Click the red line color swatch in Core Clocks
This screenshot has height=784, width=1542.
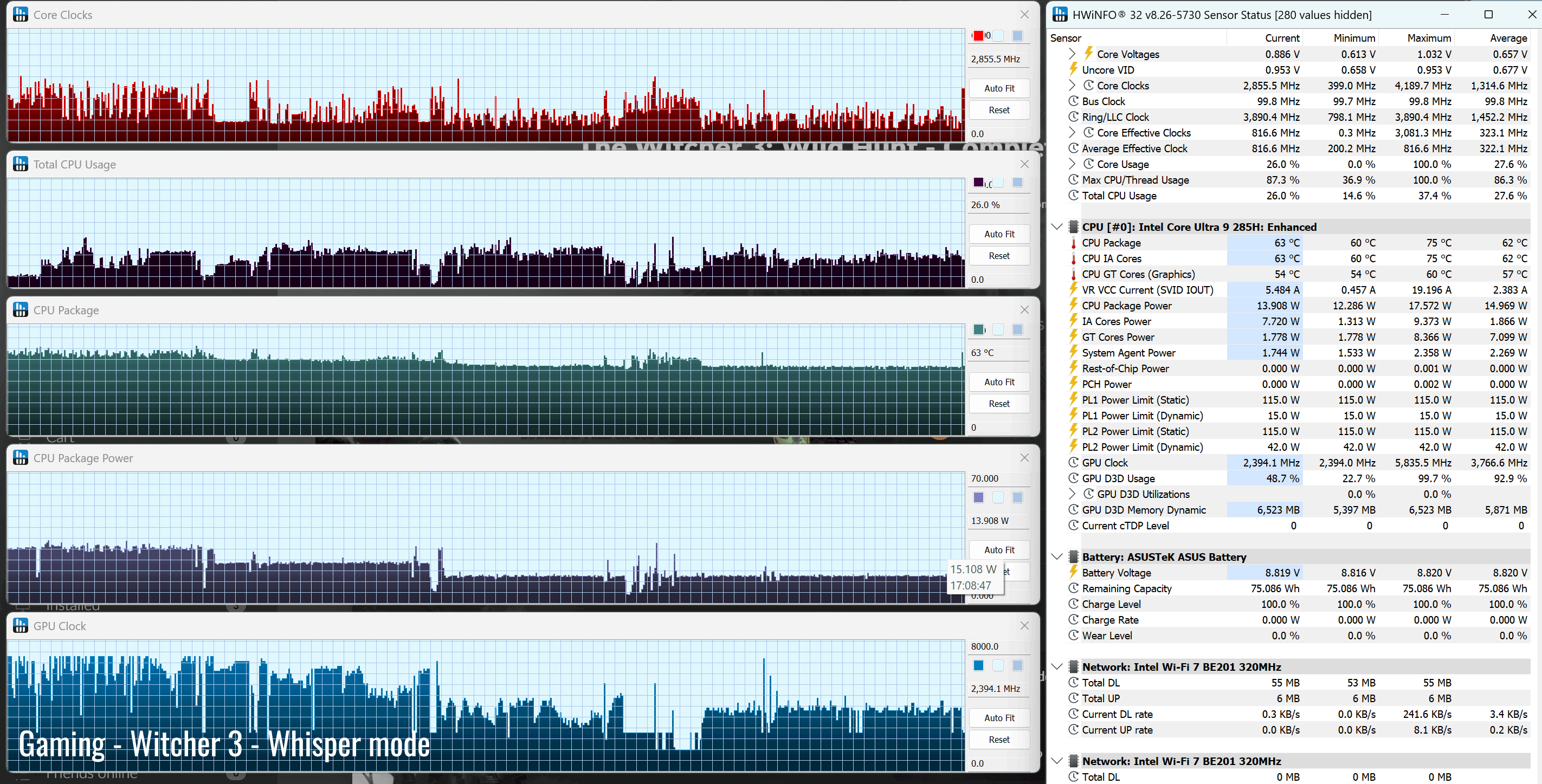(978, 36)
